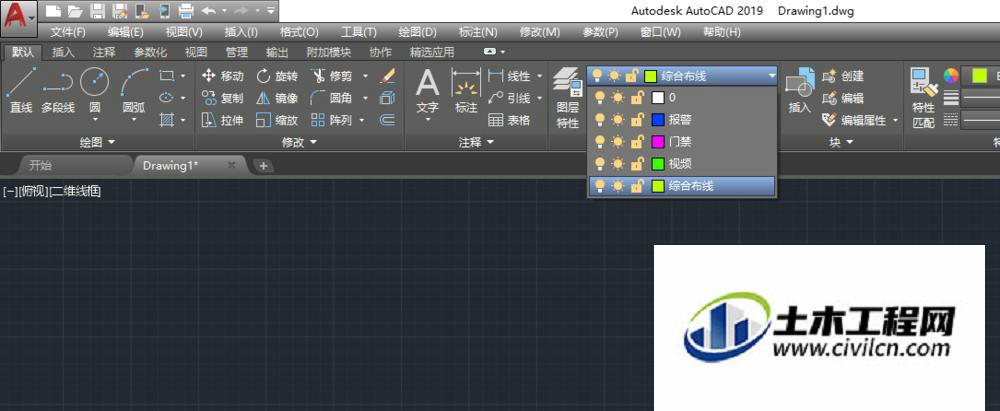
Task: Click the Rotate (旋转) tool
Action: tap(277, 77)
